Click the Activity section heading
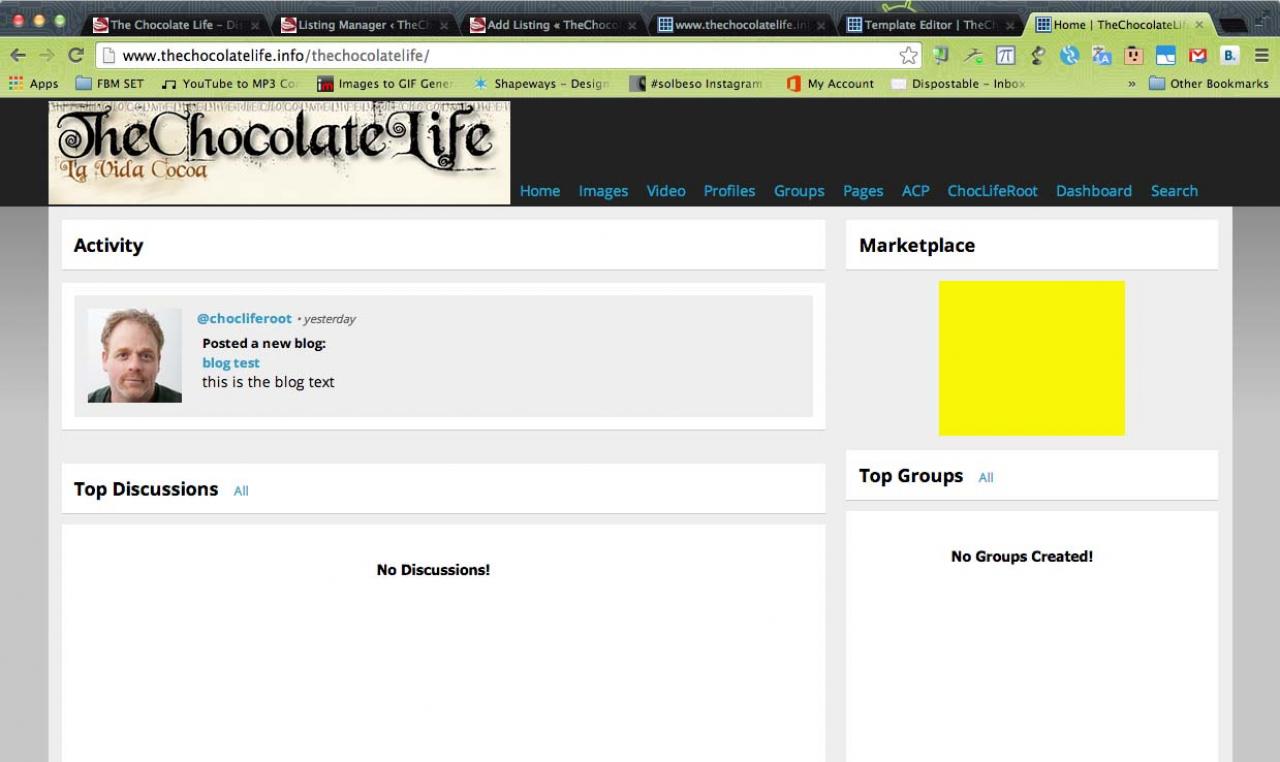The width and height of the screenshot is (1280, 762). click(x=108, y=246)
